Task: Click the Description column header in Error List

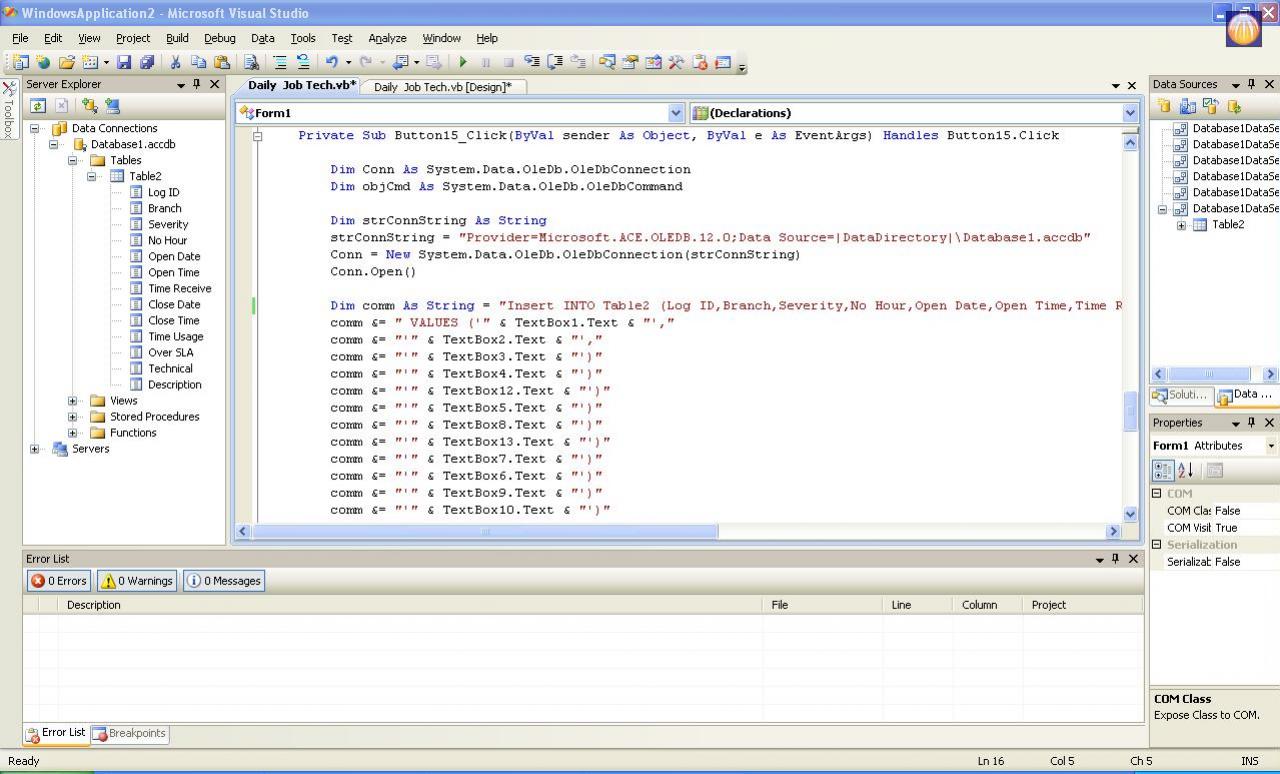Action: pyautogui.click(x=93, y=605)
